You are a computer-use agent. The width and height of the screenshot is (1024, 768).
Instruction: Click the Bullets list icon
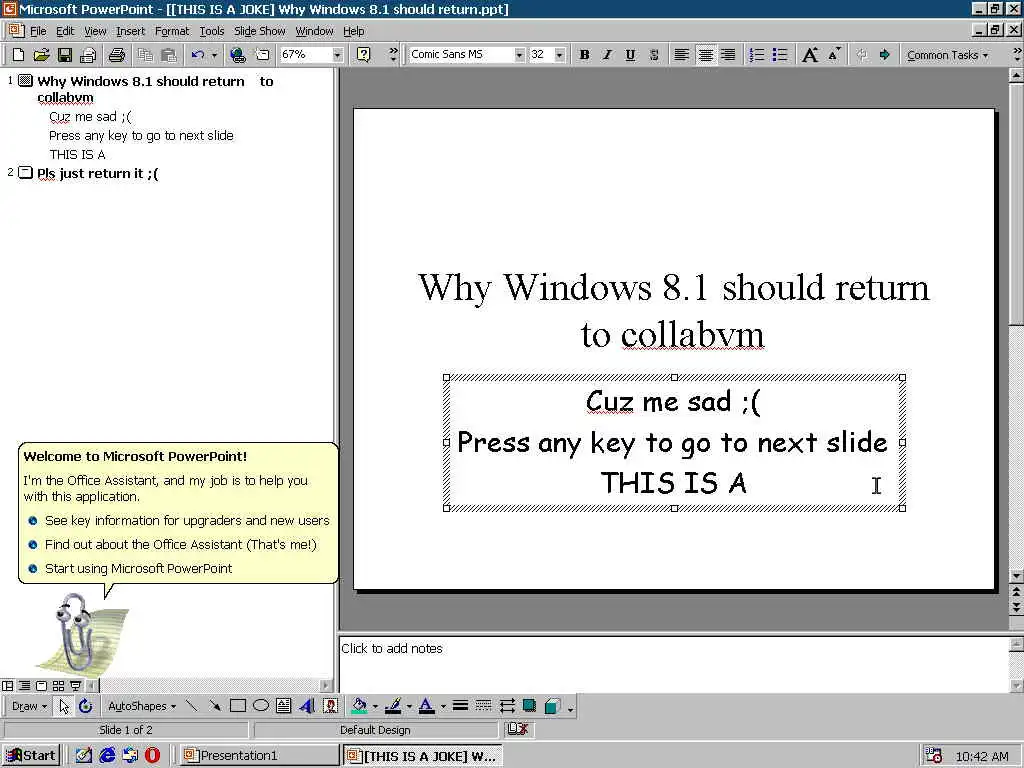point(780,55)
